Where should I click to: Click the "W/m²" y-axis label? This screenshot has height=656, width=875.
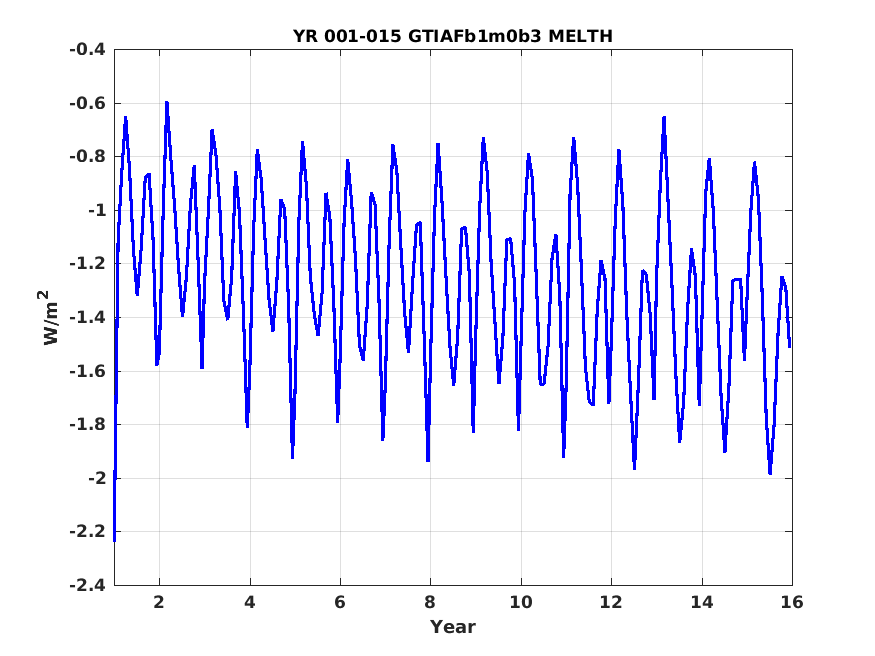pyautogui.click(x=50, y=317)
